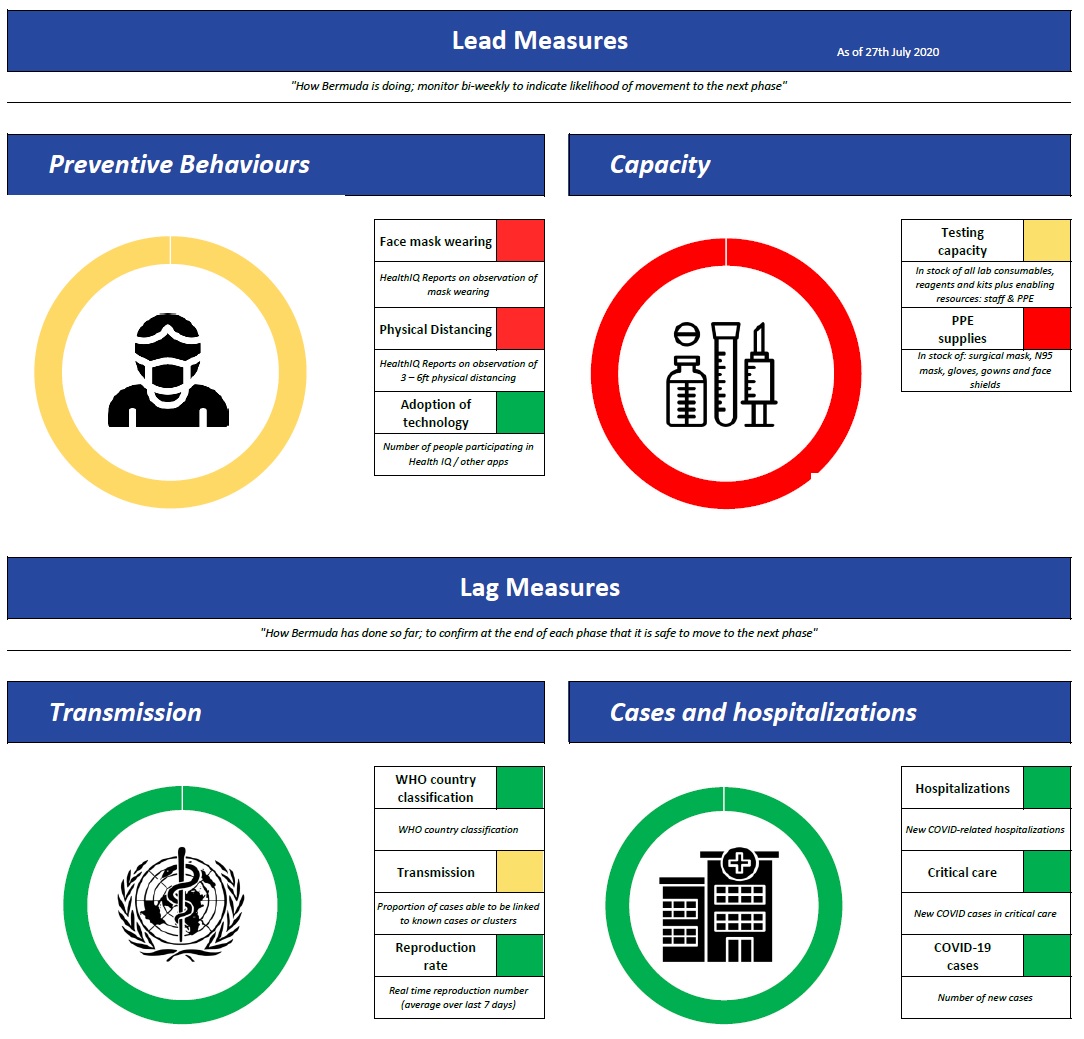Click the 'How Bermuda has done so far' subtitle
The image size is (1084, 1039).
[539, 633]
